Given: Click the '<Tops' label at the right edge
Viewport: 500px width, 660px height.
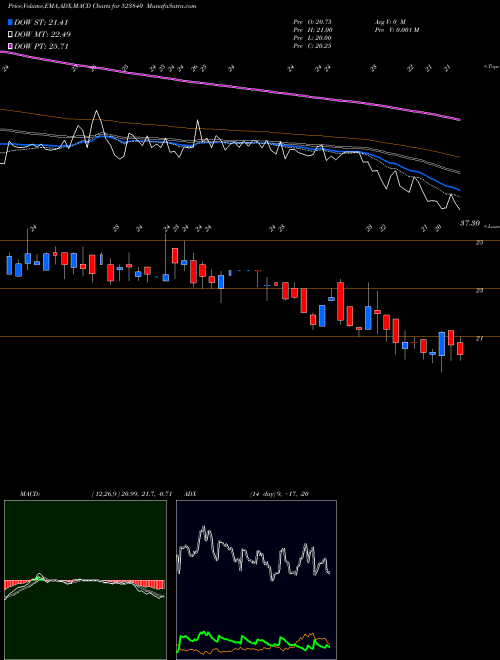Looking at the screenshot, I should (492, 67).
